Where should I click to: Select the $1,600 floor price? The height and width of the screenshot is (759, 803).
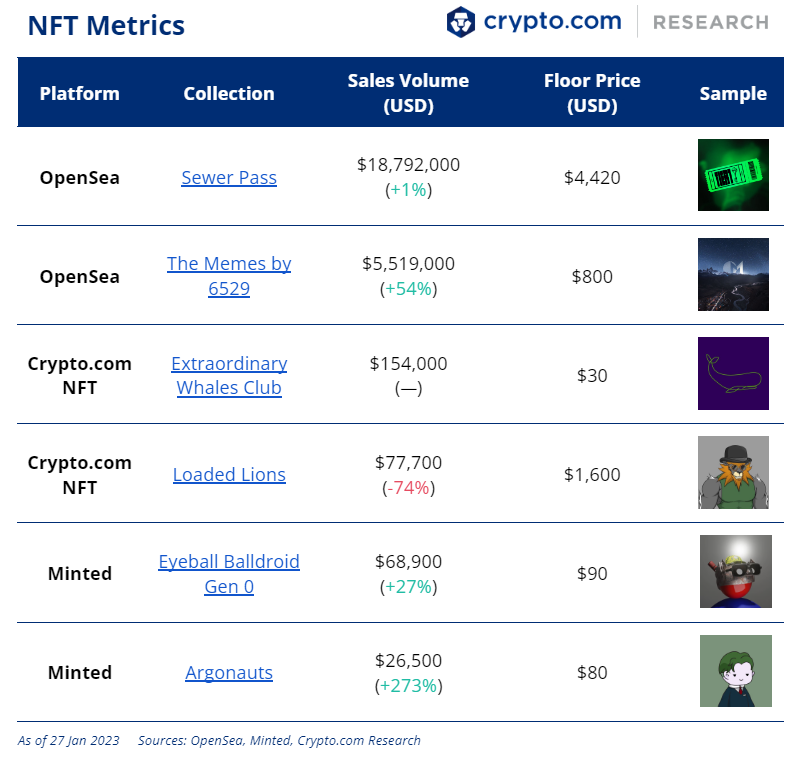tap(592, 475)
